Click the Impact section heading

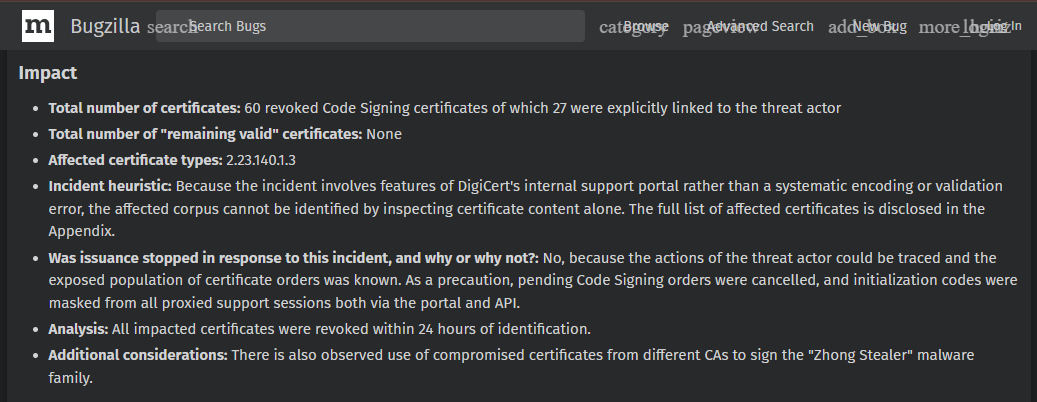click(x=48, y=73)
